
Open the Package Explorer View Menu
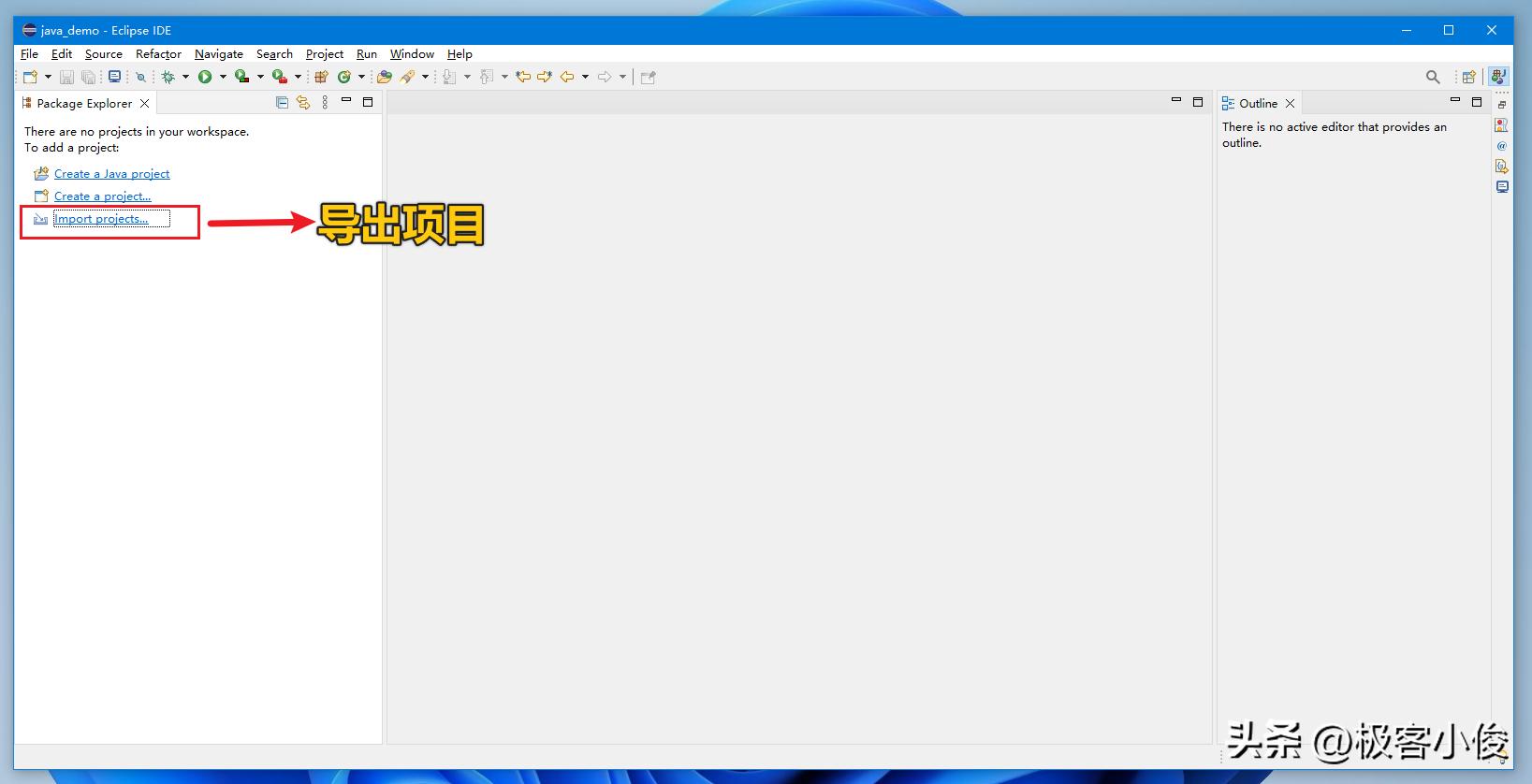(x=325, y=103)
